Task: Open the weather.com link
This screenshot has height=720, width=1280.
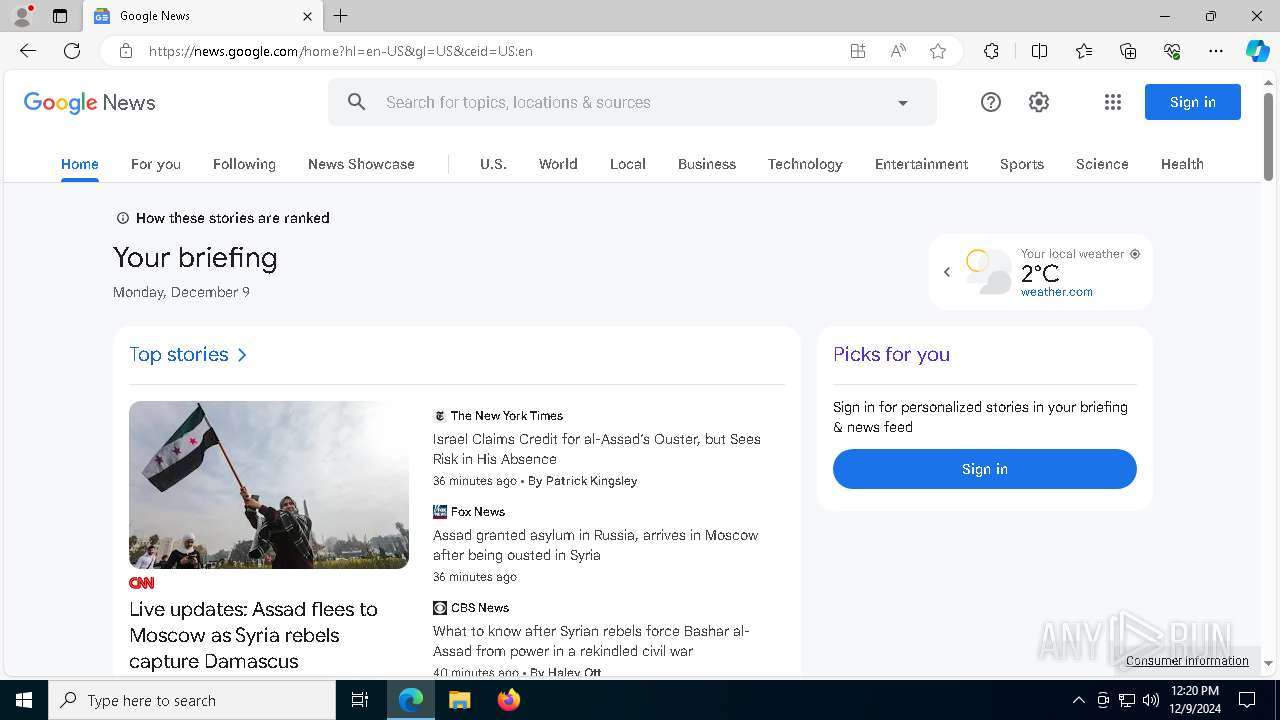Action: tap(1057, 292)
